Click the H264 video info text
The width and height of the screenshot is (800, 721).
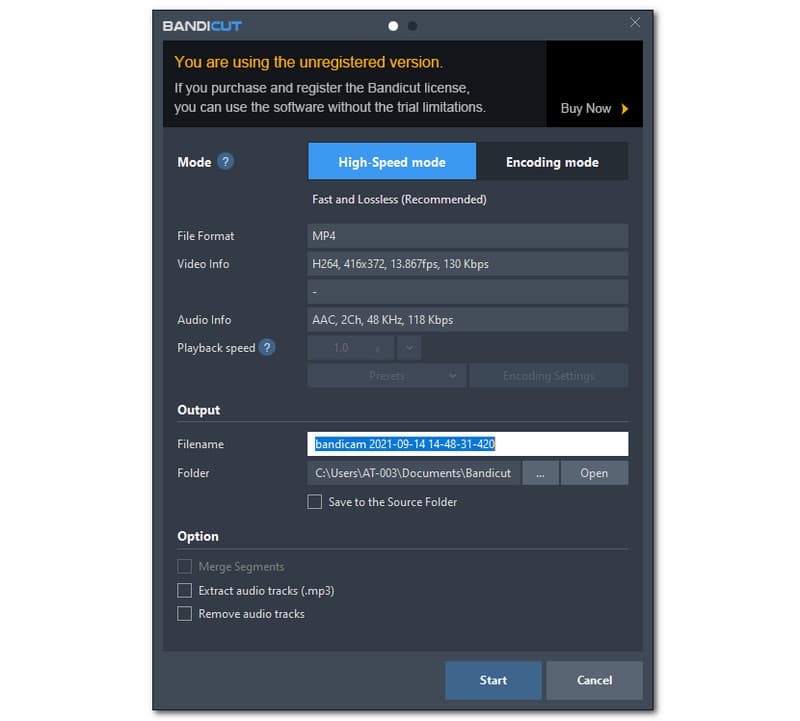[400, 264]
